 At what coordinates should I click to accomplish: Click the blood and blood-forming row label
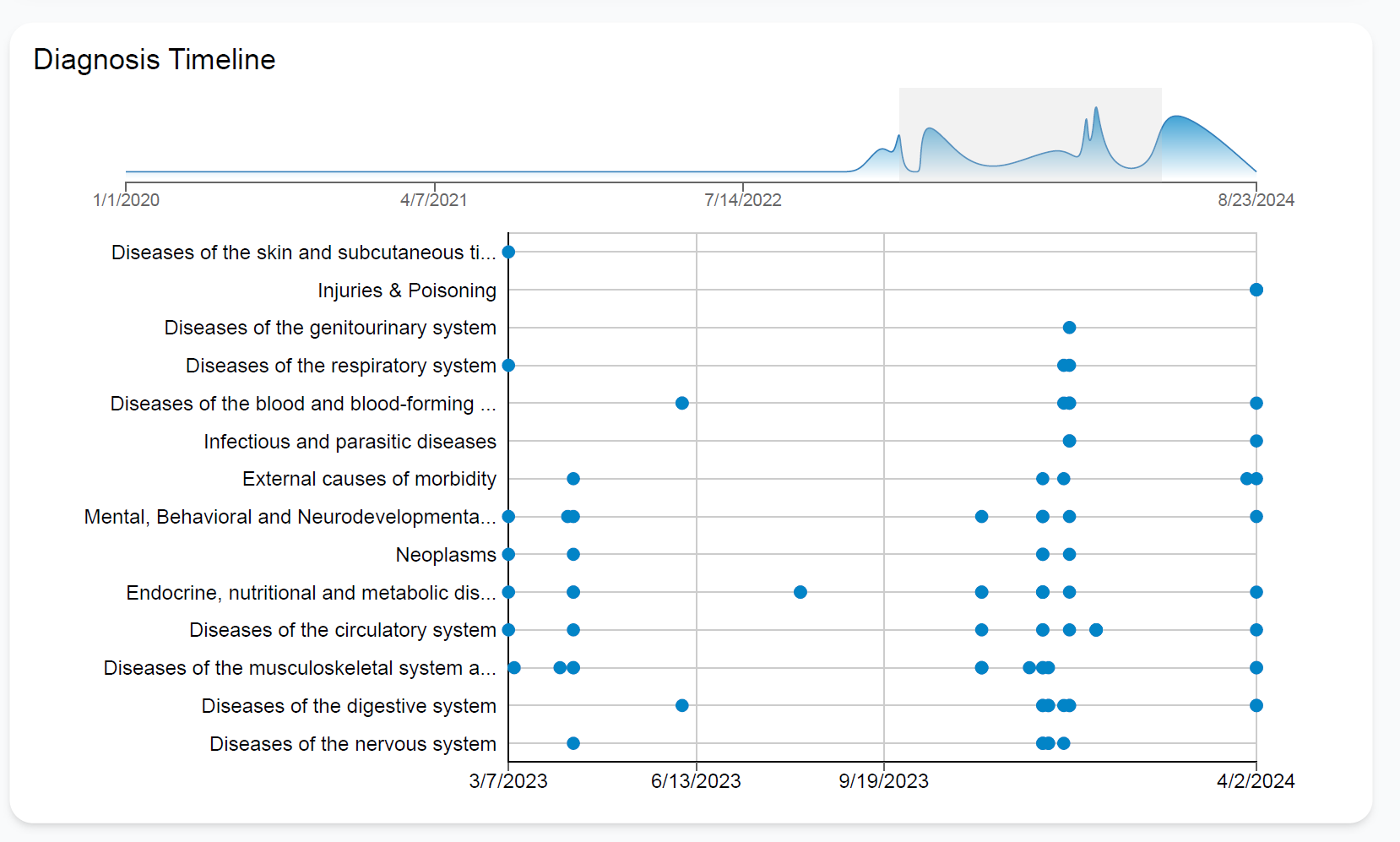pyautogui.click(x=303, y=404)
